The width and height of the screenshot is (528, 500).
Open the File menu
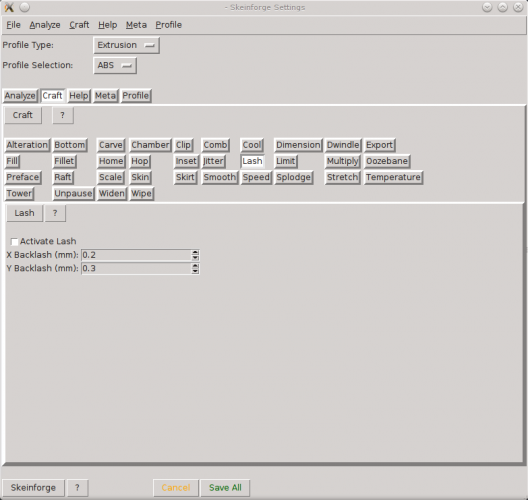pyautogui.click(x=13, y=25)
